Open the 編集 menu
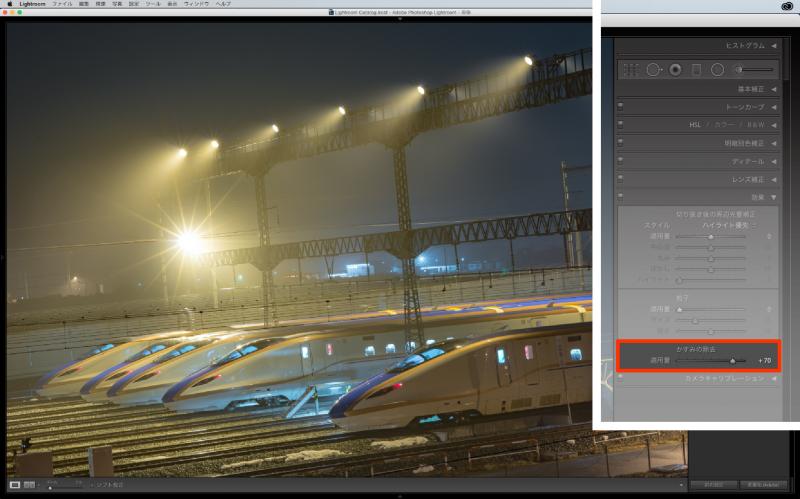Image resolution: width=800 pixels, height=499 pixels. (x=84, y=4)
